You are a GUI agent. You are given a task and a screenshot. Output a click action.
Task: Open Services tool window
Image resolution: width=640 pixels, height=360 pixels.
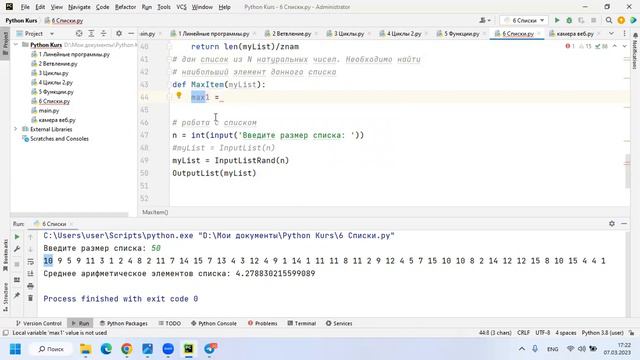click(339, 323)
